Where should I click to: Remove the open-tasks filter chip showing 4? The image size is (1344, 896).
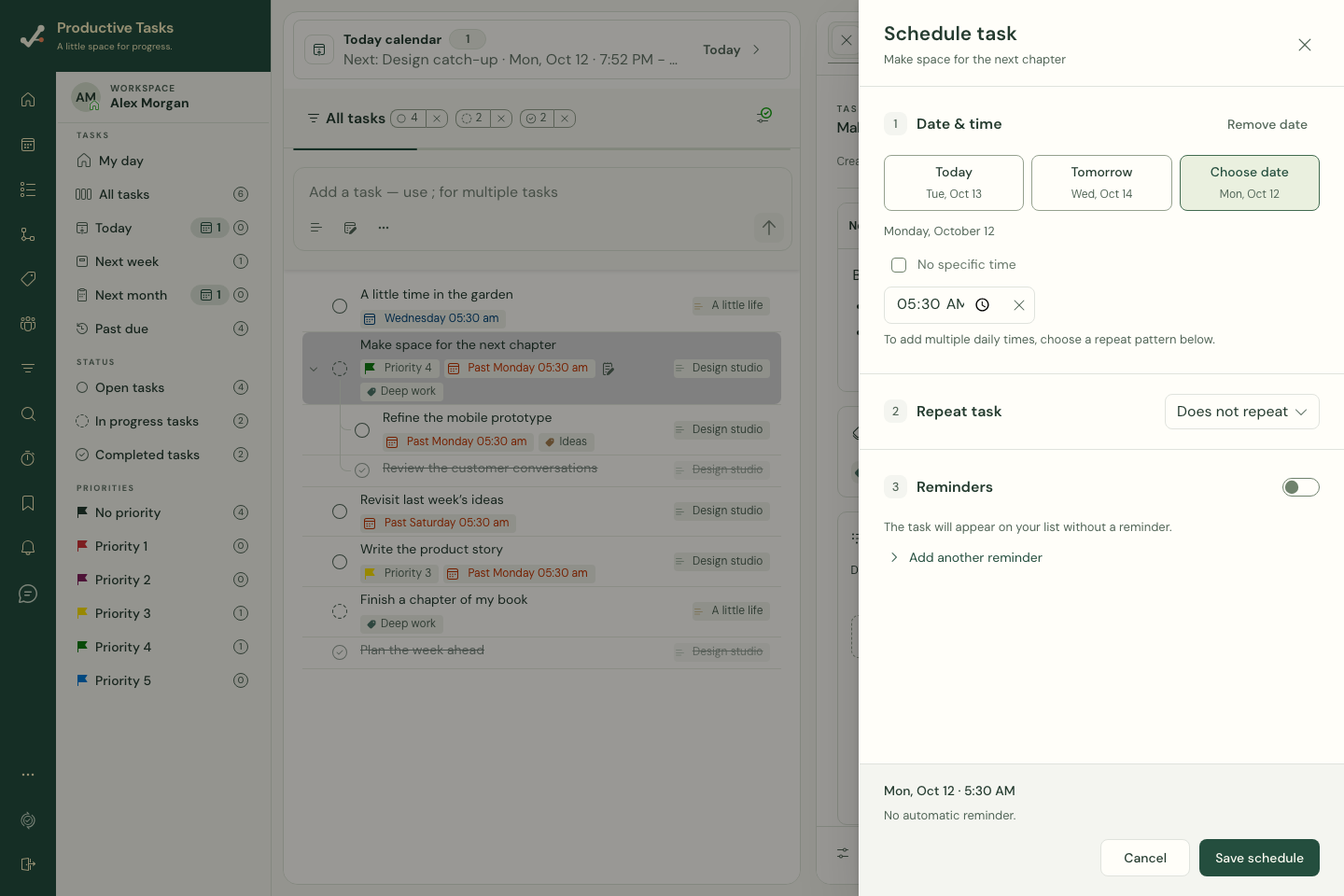pyautogui.click(x=437, y=119)
